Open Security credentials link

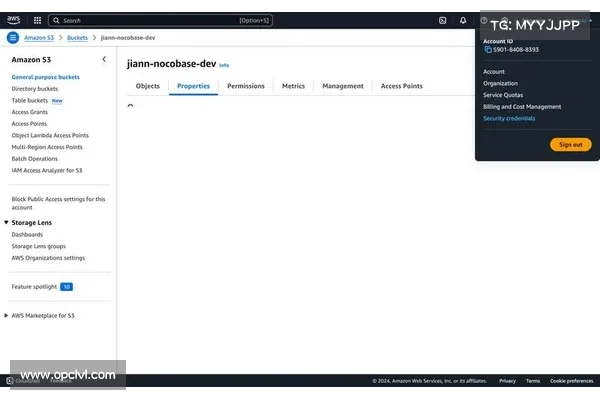coord(509,118)
